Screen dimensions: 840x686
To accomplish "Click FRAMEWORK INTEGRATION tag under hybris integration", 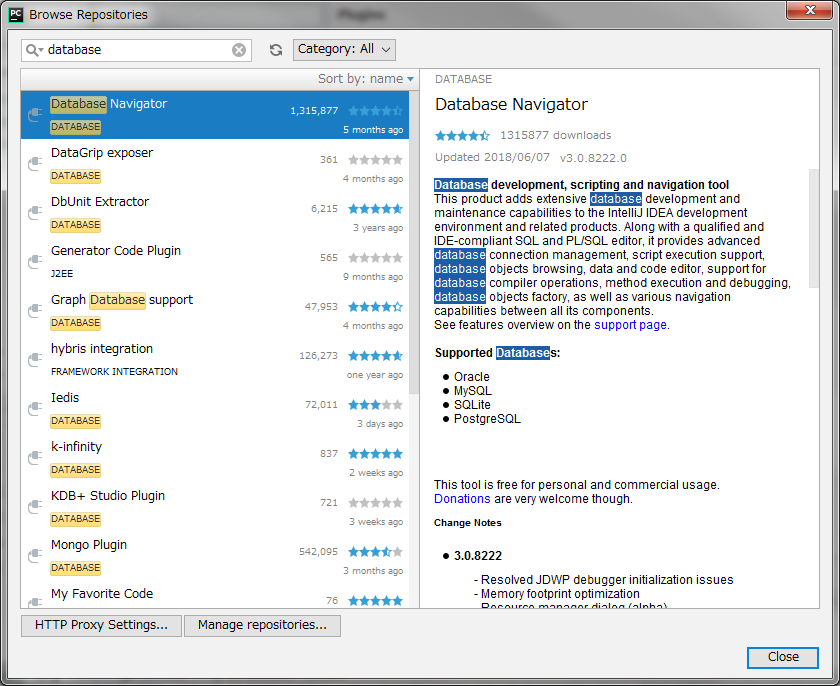I will pyautogui.click(x=114, y=372).
